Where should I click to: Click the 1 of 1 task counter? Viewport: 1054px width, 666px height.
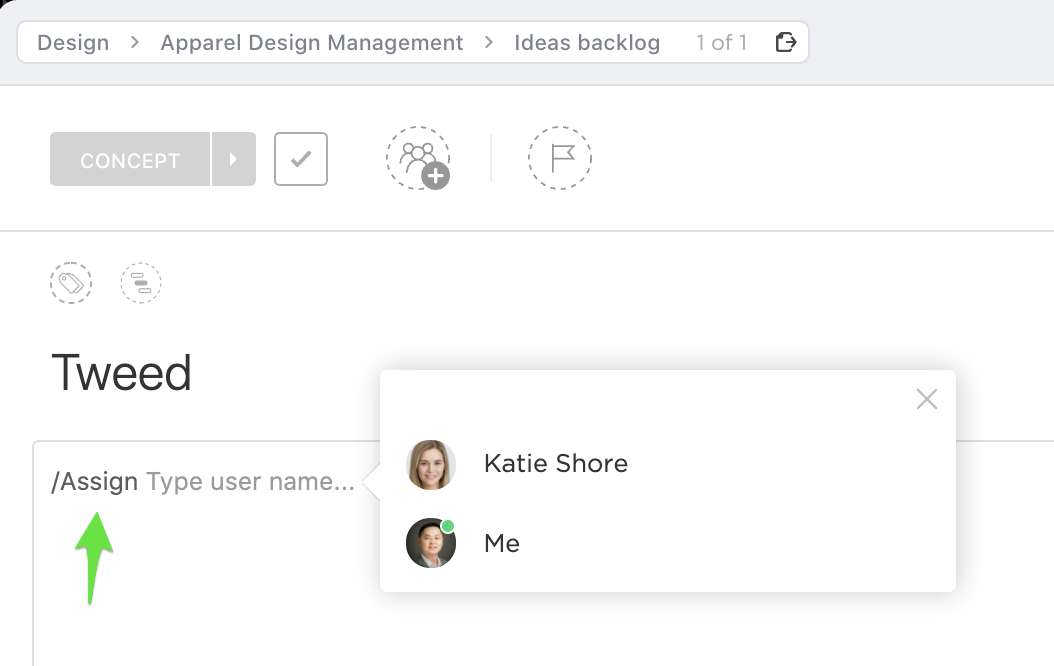coord(721,42)
